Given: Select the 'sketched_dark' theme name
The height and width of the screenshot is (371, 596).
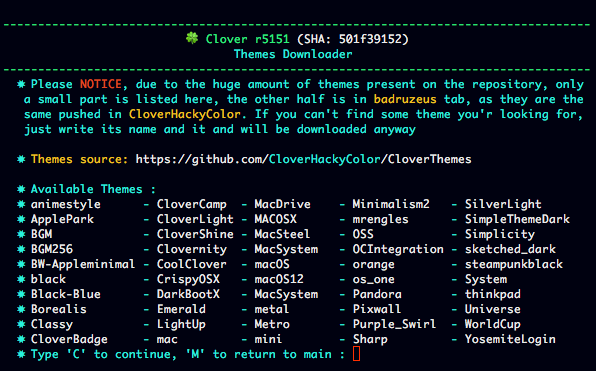Looking at the screenshot, I should click(x=510, y=249).
